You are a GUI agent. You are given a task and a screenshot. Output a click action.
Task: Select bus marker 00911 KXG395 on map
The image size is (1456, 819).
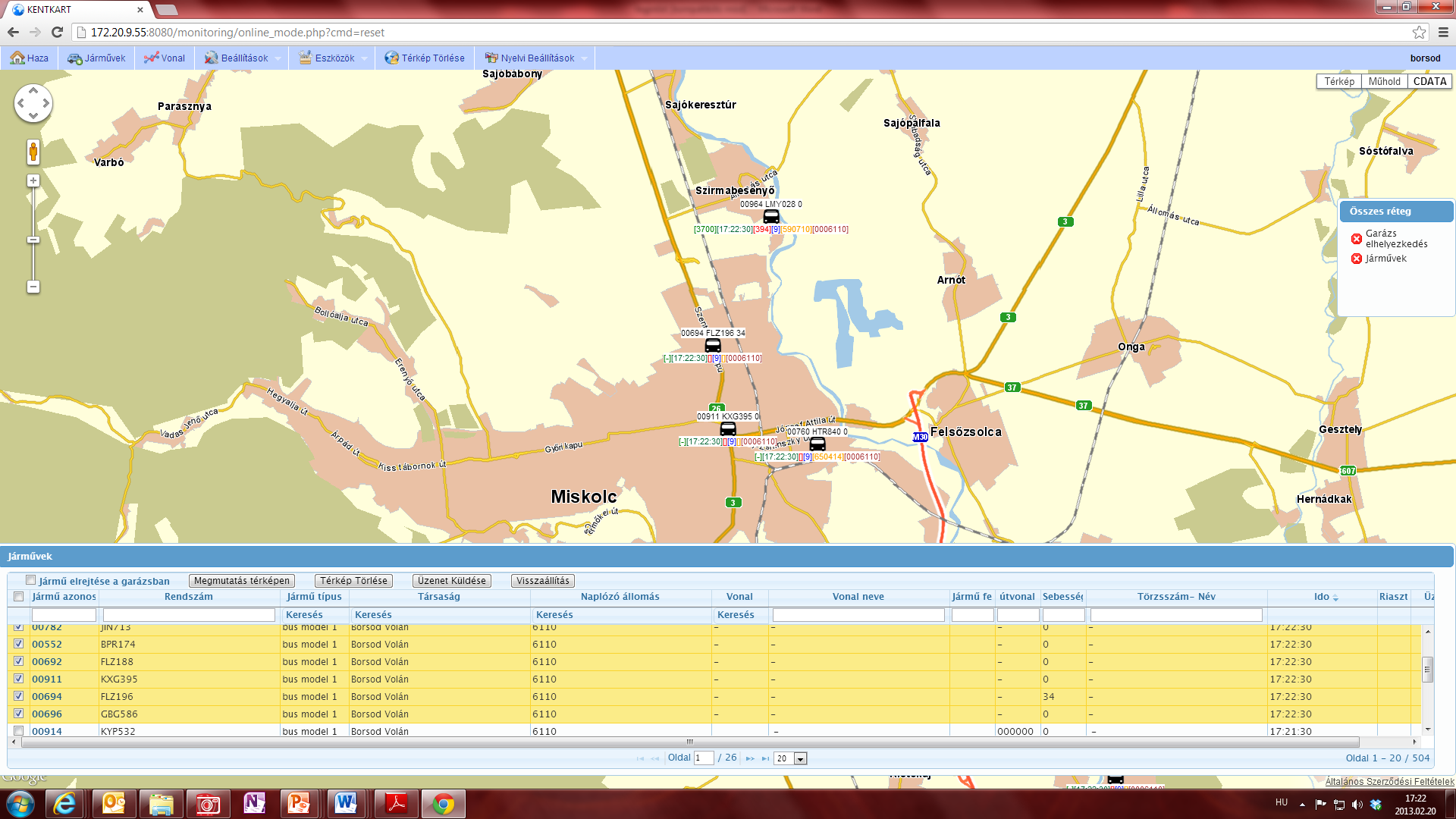[x=728, y=428]
